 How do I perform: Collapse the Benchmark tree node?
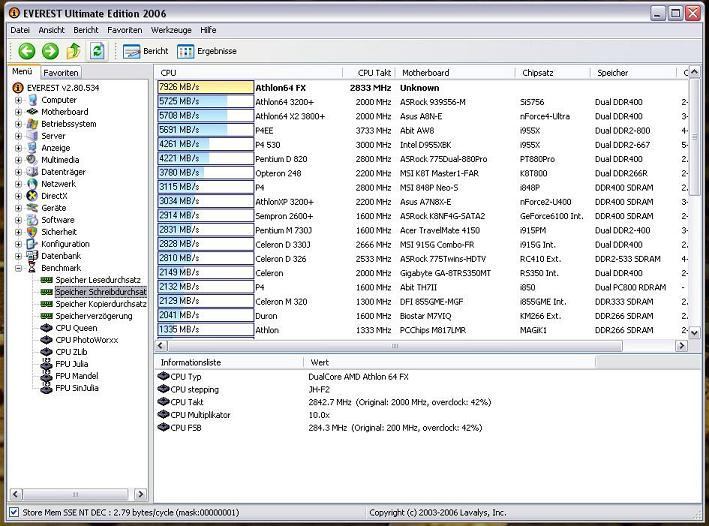pos(19,268)
